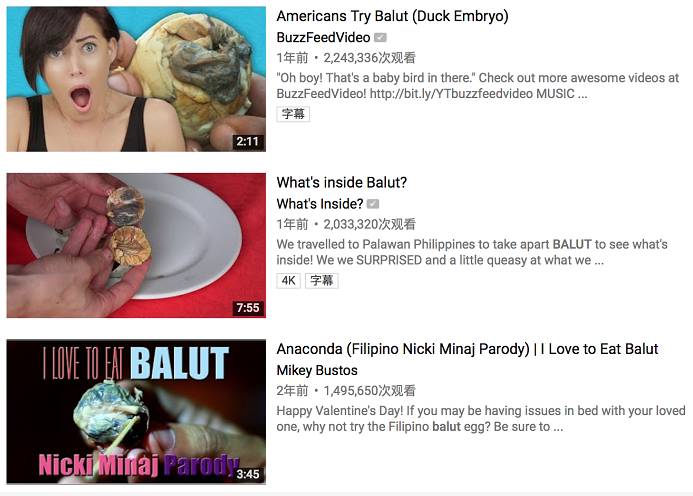Visit the BuzzFeedVideo channel
Screen dimensions: 693x496
[324, 38]
